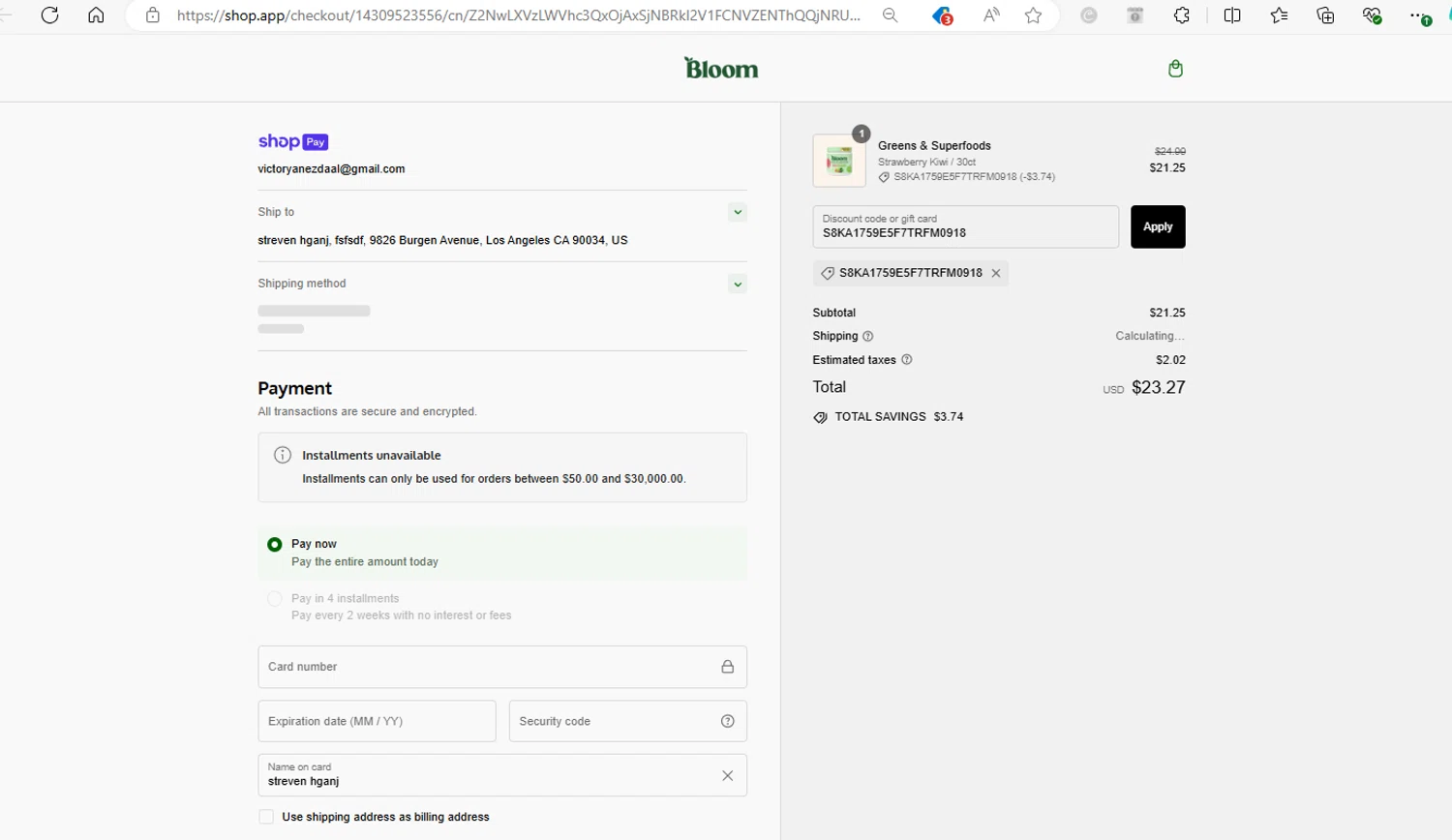The width and height of the screenshot is (1452, 840).
Task: Click the Shop Pay logo
Action: [293, 141]
